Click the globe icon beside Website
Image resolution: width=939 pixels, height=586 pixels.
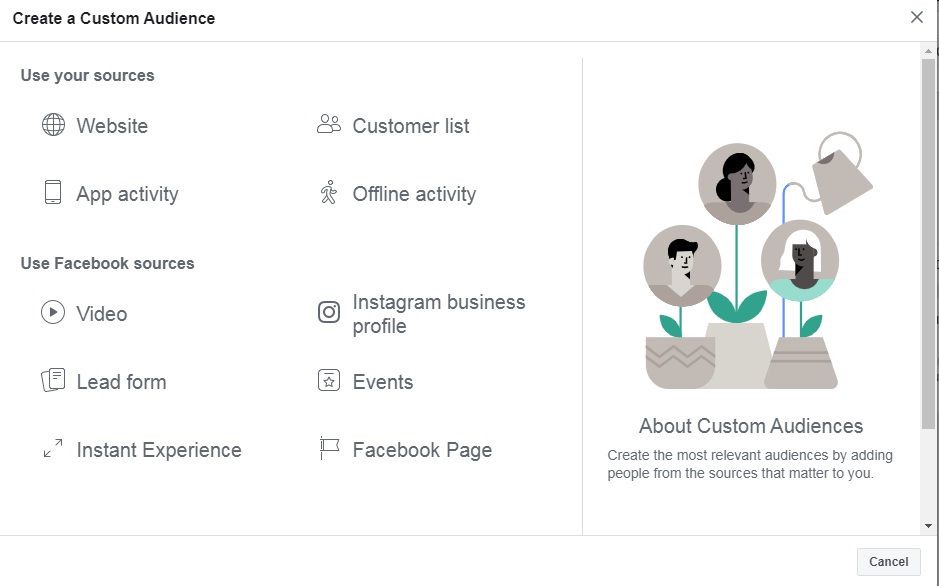[53, 125]
